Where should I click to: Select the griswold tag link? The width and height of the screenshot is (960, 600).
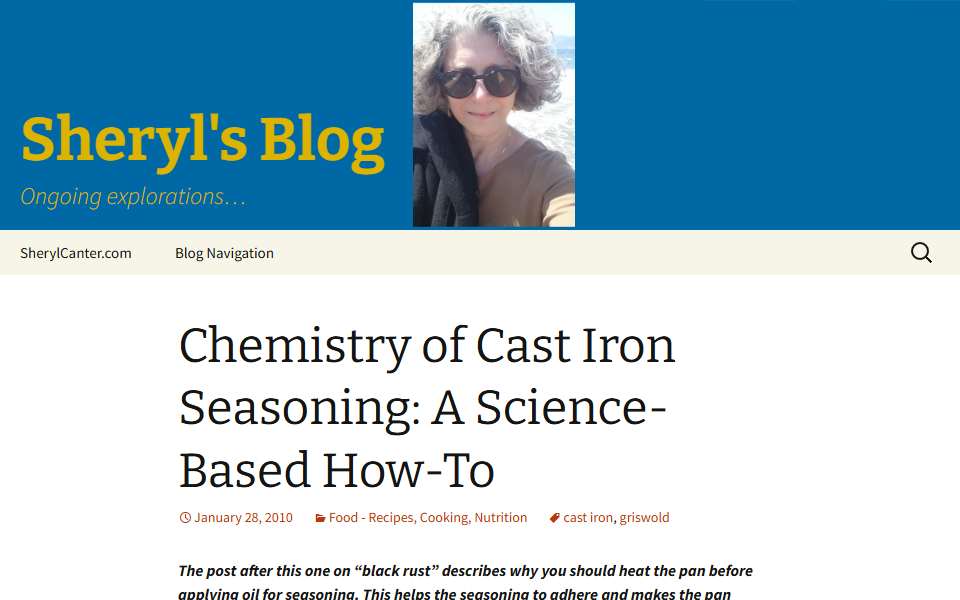[644, 518]
